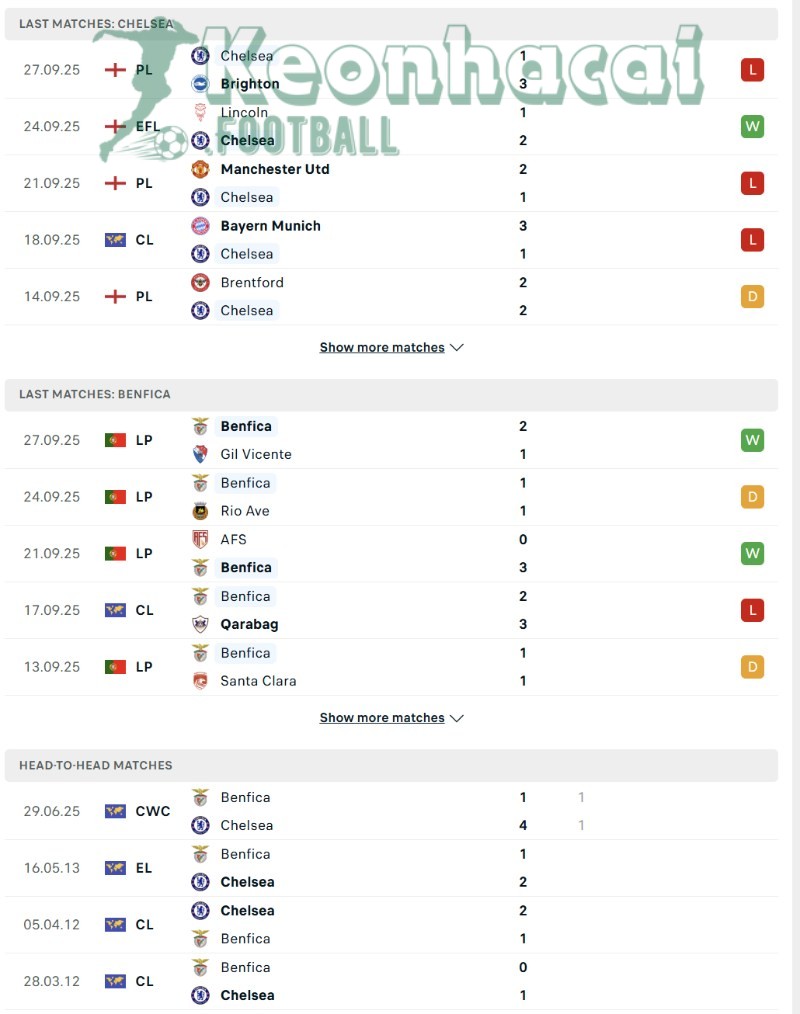The width and height of the screenshot is (800, 1014).
Task: Select the Last Matches: Benfica header
Action: tap(95, 394)
